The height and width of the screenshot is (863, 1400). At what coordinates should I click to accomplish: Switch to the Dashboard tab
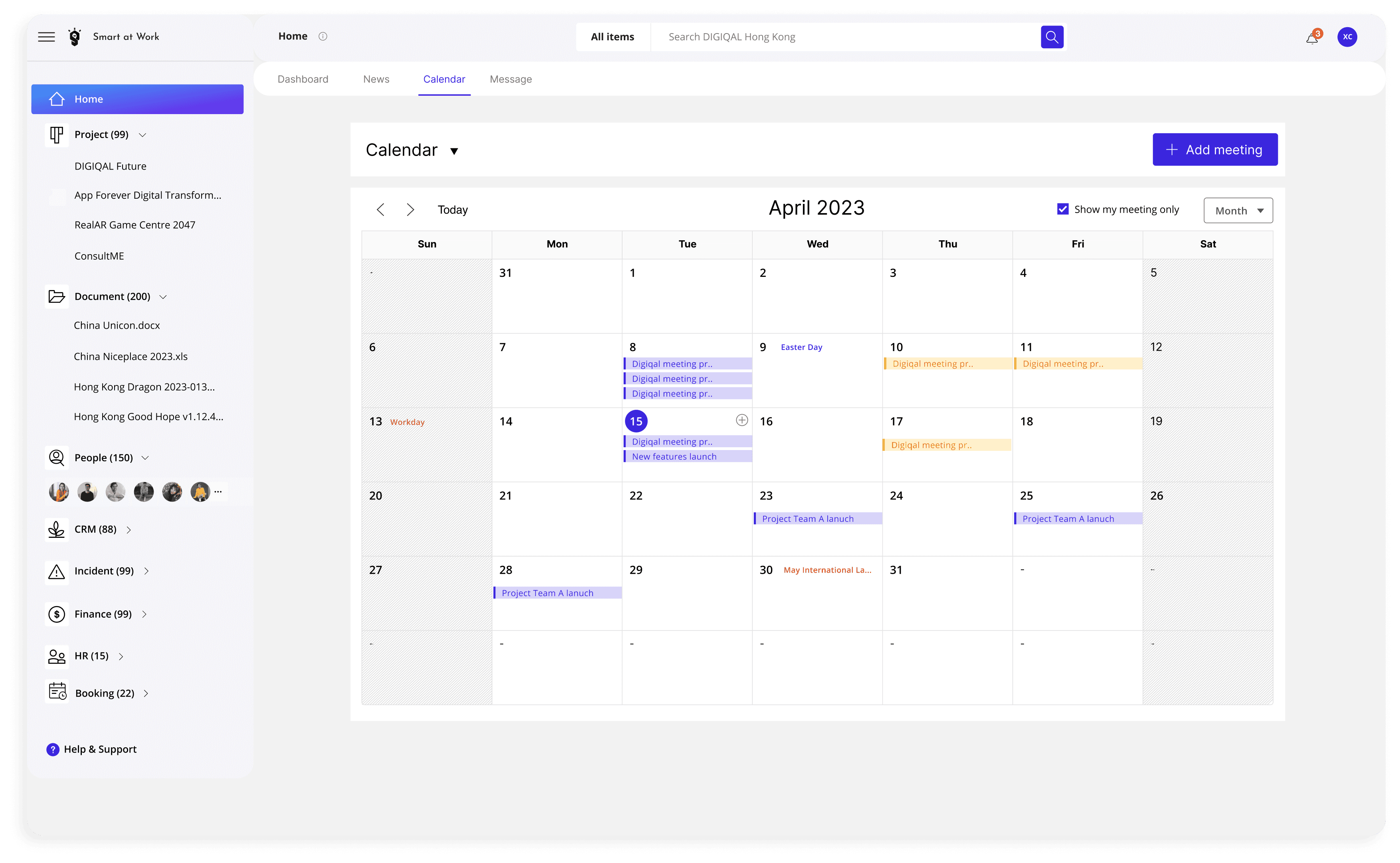coord(303,79)
